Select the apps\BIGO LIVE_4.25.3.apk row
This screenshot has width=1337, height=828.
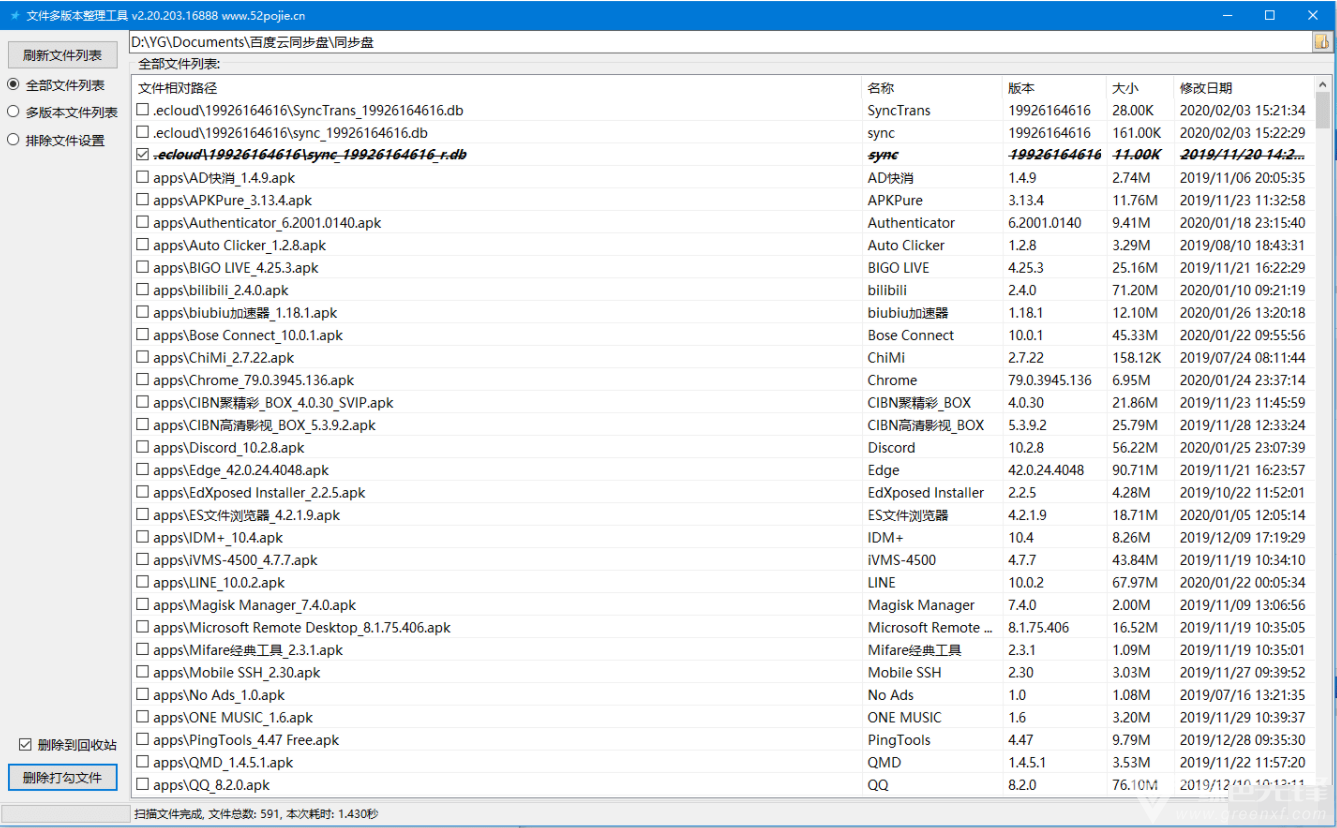[723, 268]
